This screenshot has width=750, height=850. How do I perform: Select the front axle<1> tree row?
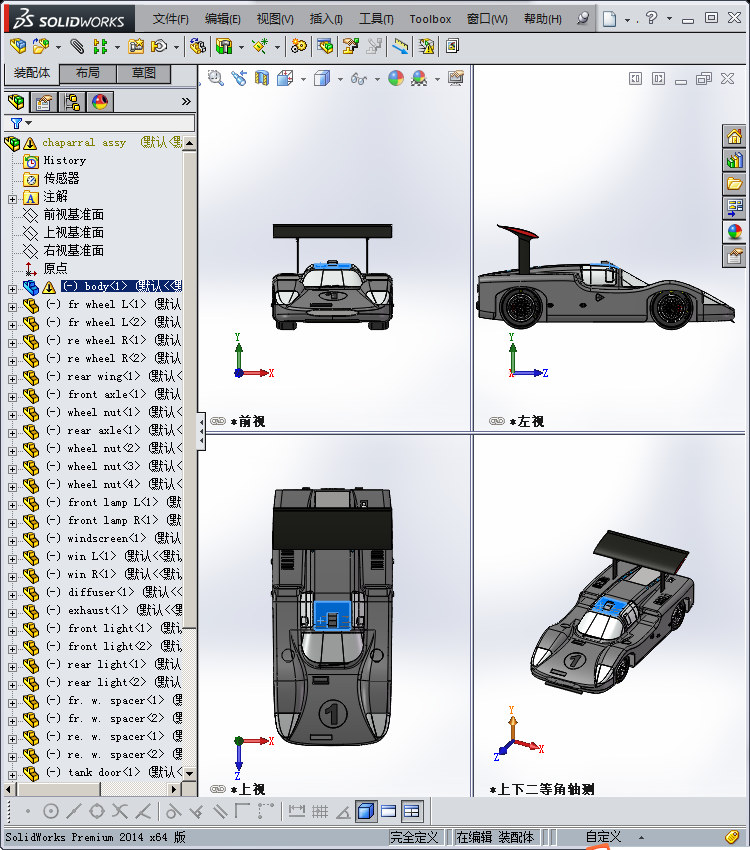pos(102,394)
